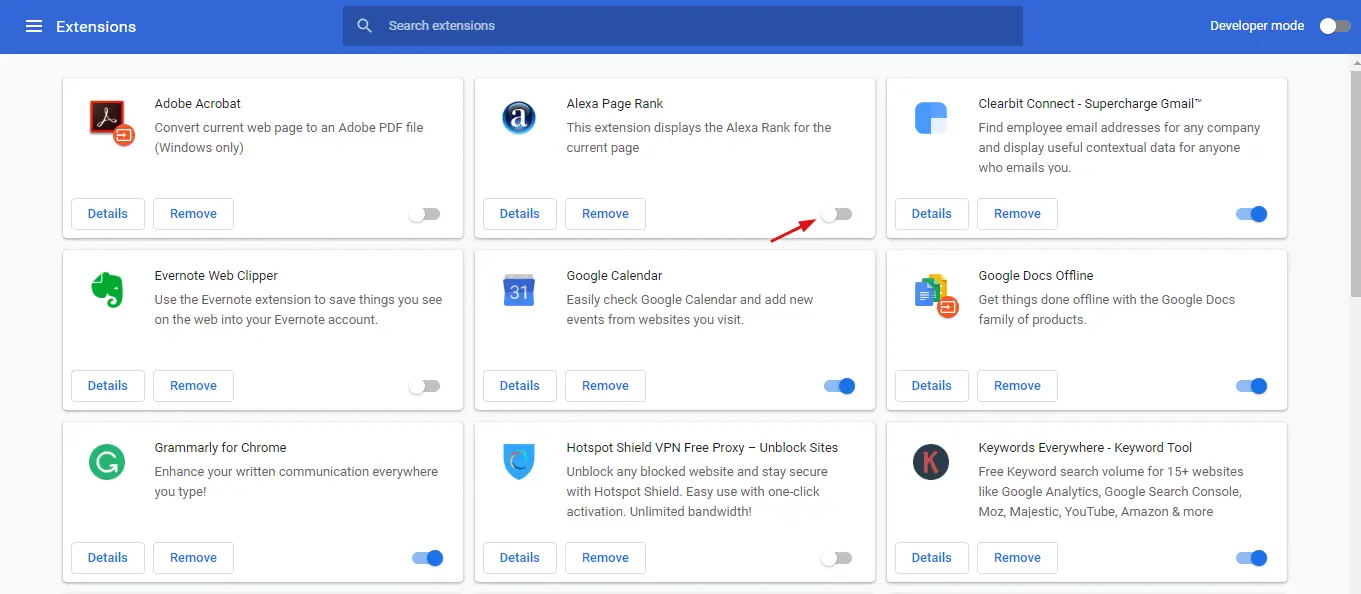Image resolution: width=1361 pixels, height=594 pixels.
Task: Disable the Google Calendar extension
Action: [840, 386]
